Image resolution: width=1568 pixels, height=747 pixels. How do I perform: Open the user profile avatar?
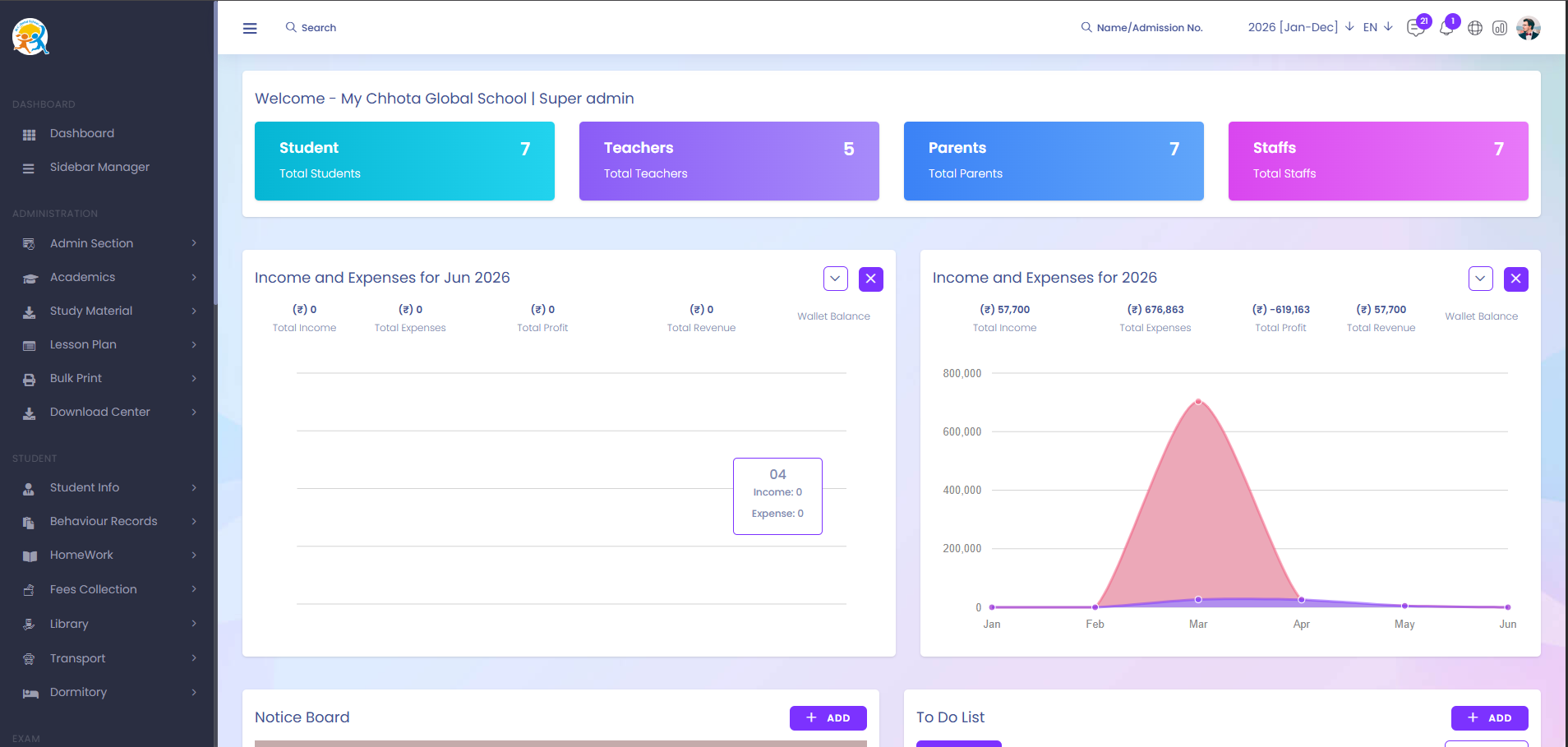[x=1529, y=28]
